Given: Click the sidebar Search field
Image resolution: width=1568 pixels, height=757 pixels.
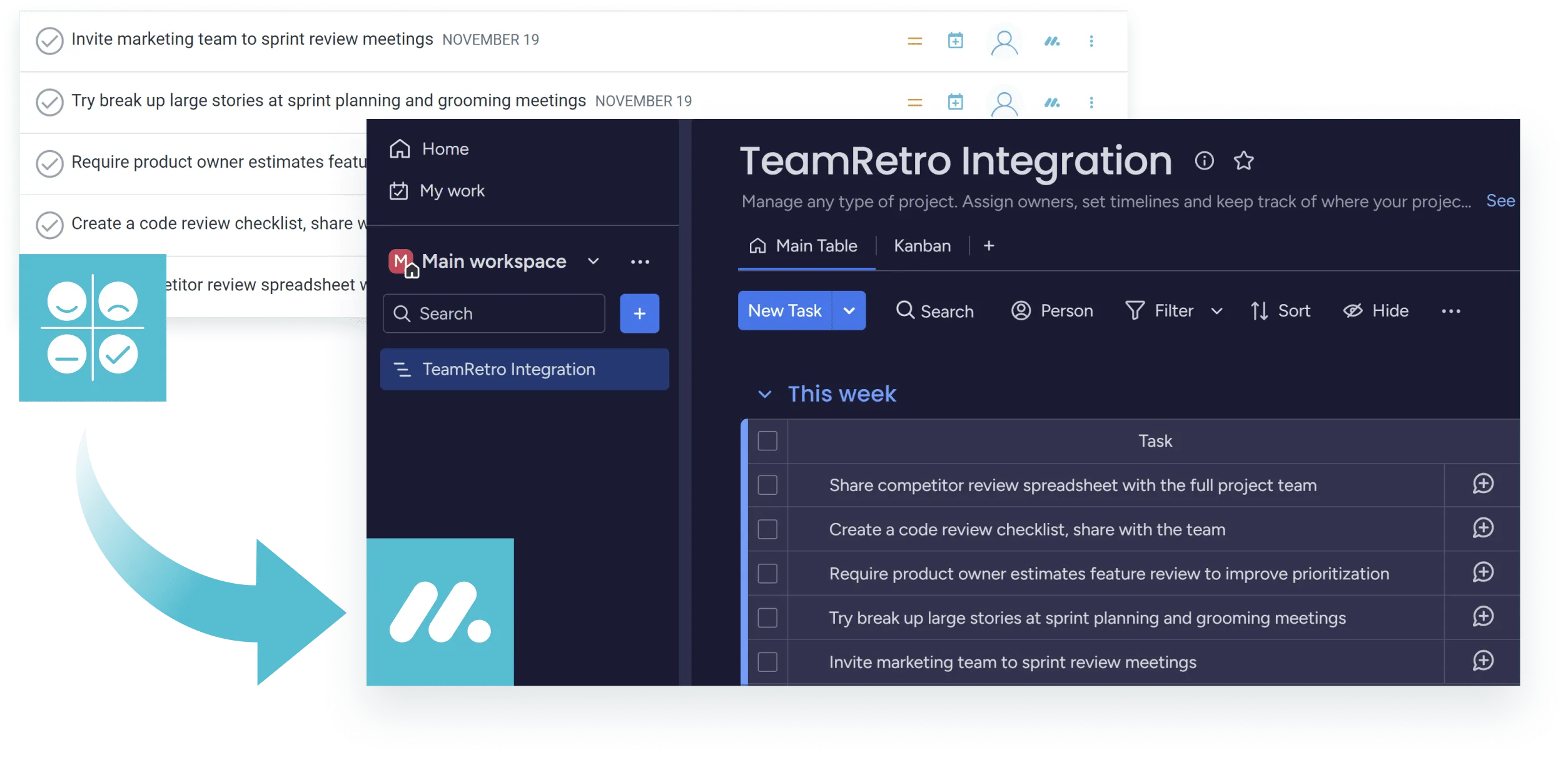Looking at the screenshot, I should [x=493, y=313].
